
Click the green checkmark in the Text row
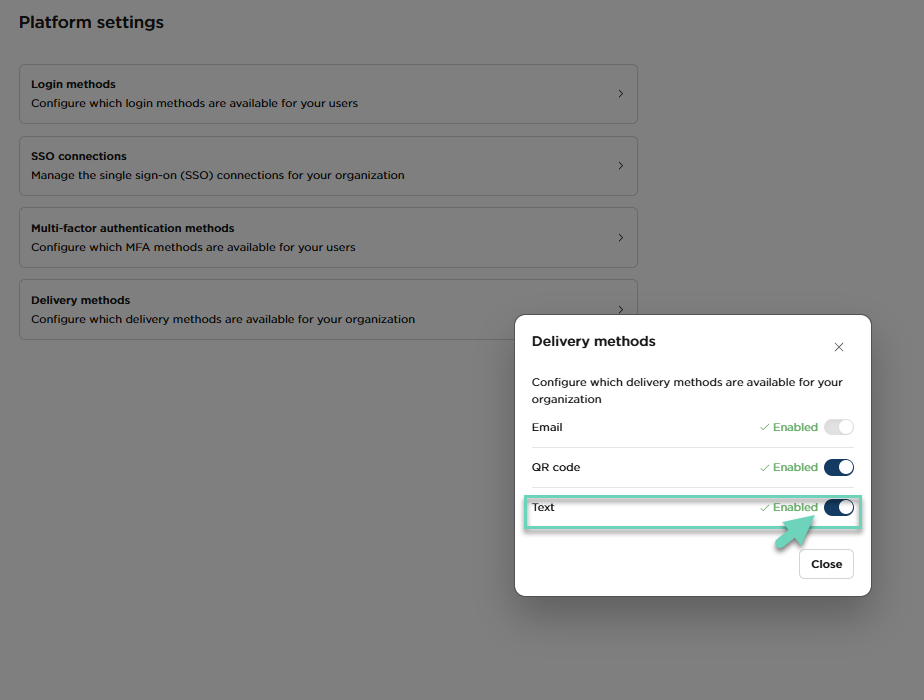click(764, 507)
